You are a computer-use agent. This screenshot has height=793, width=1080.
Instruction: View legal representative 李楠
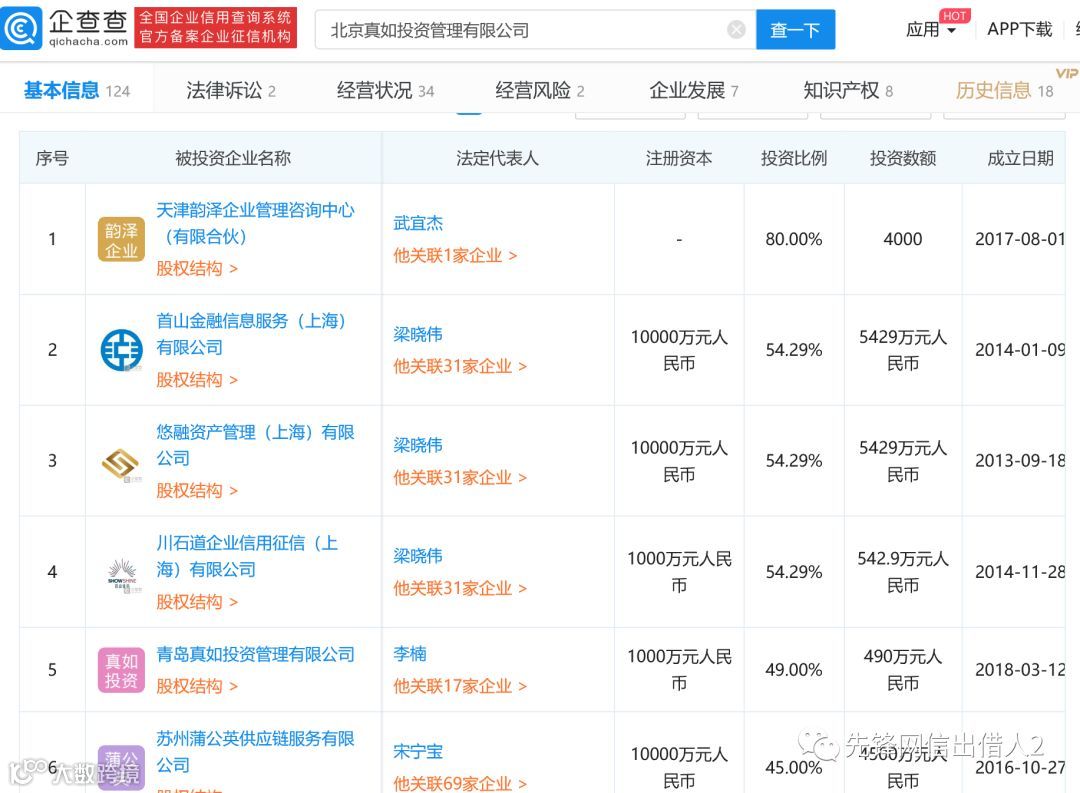pos(410,654)
